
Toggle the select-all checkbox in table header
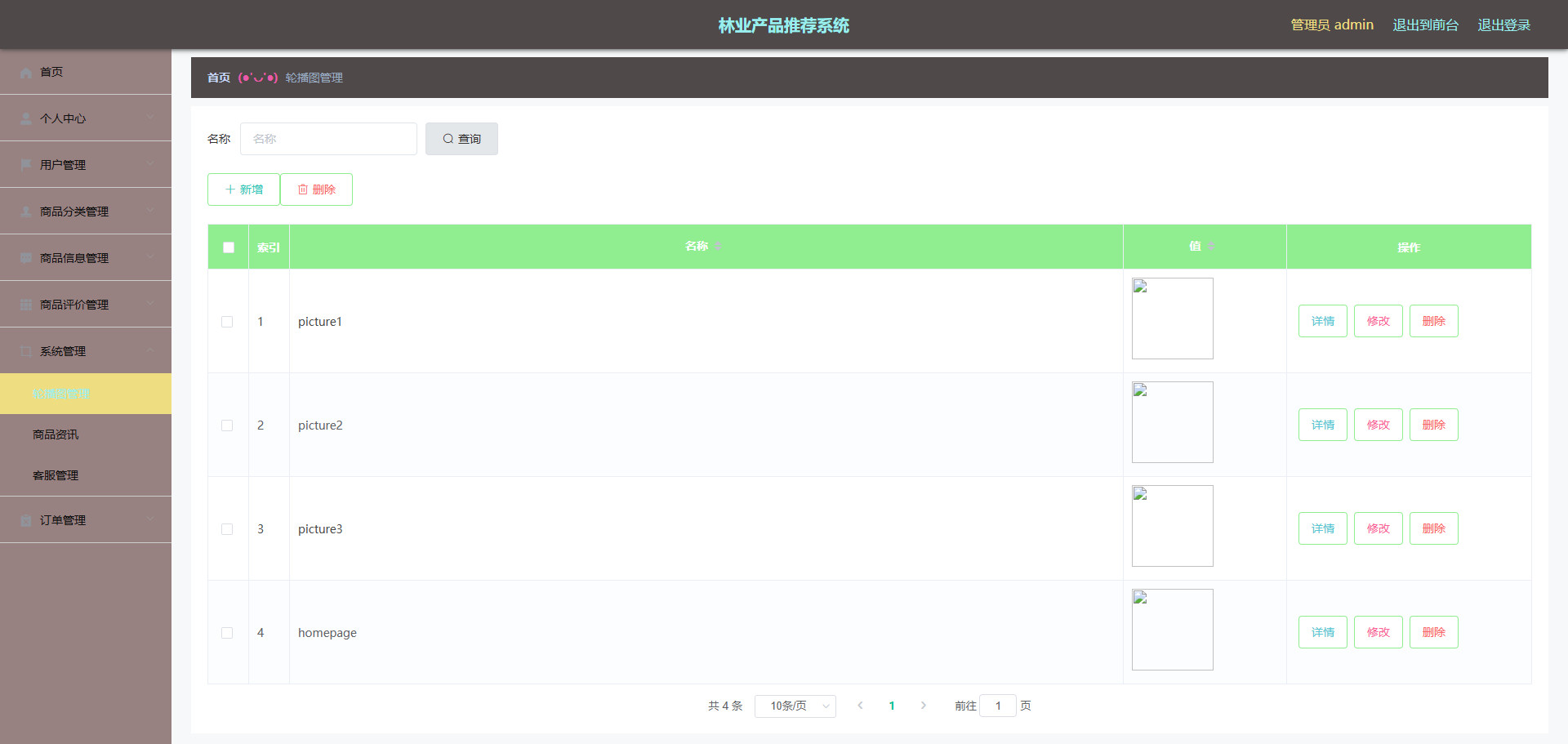[x=229, y=247]
